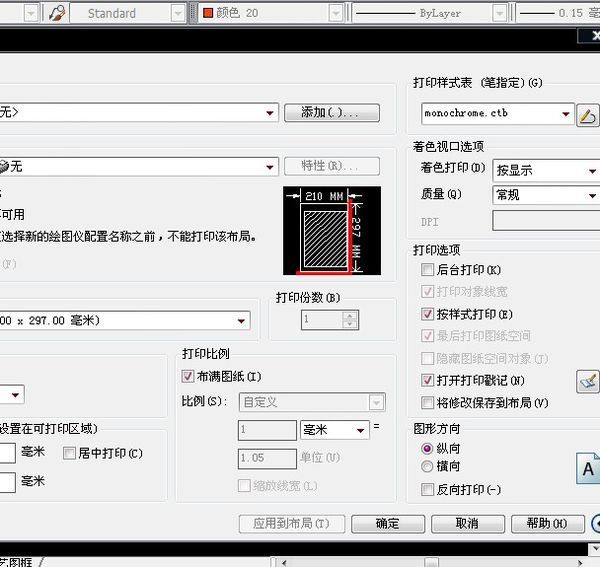This screenshot has height=567, width=600.
Task: Click the red color 20 swatch
Action: 208,13
